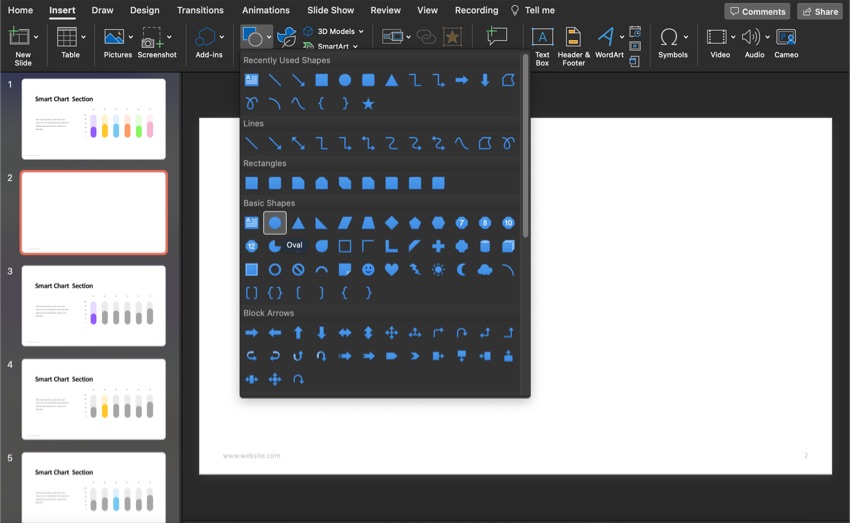The width and height of the screenshot is (850, 523).
Task: Open the Design ribbon tab
Action: (x=144, y=10)
